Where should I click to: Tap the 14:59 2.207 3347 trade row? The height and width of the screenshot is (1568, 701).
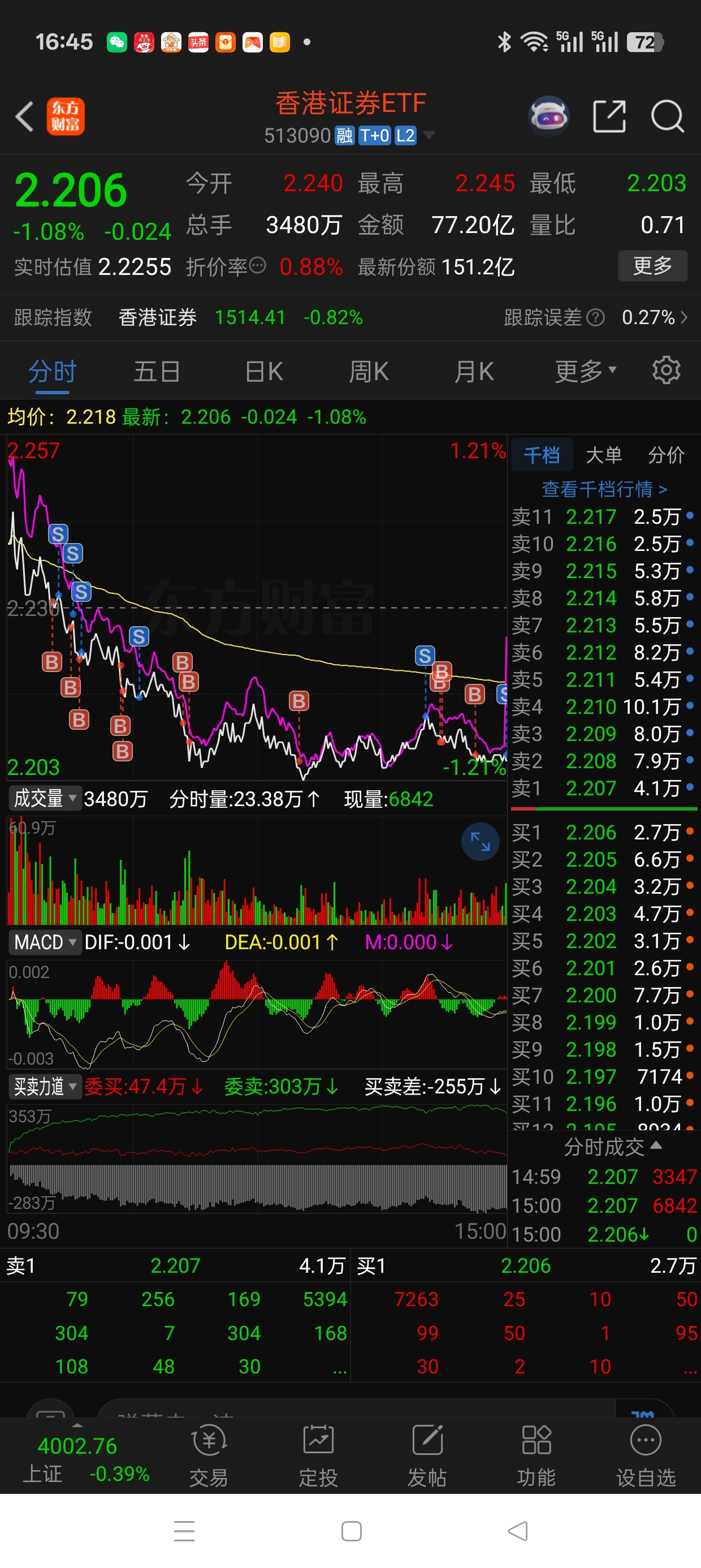pyautogui.click(x=604, y=1177)
